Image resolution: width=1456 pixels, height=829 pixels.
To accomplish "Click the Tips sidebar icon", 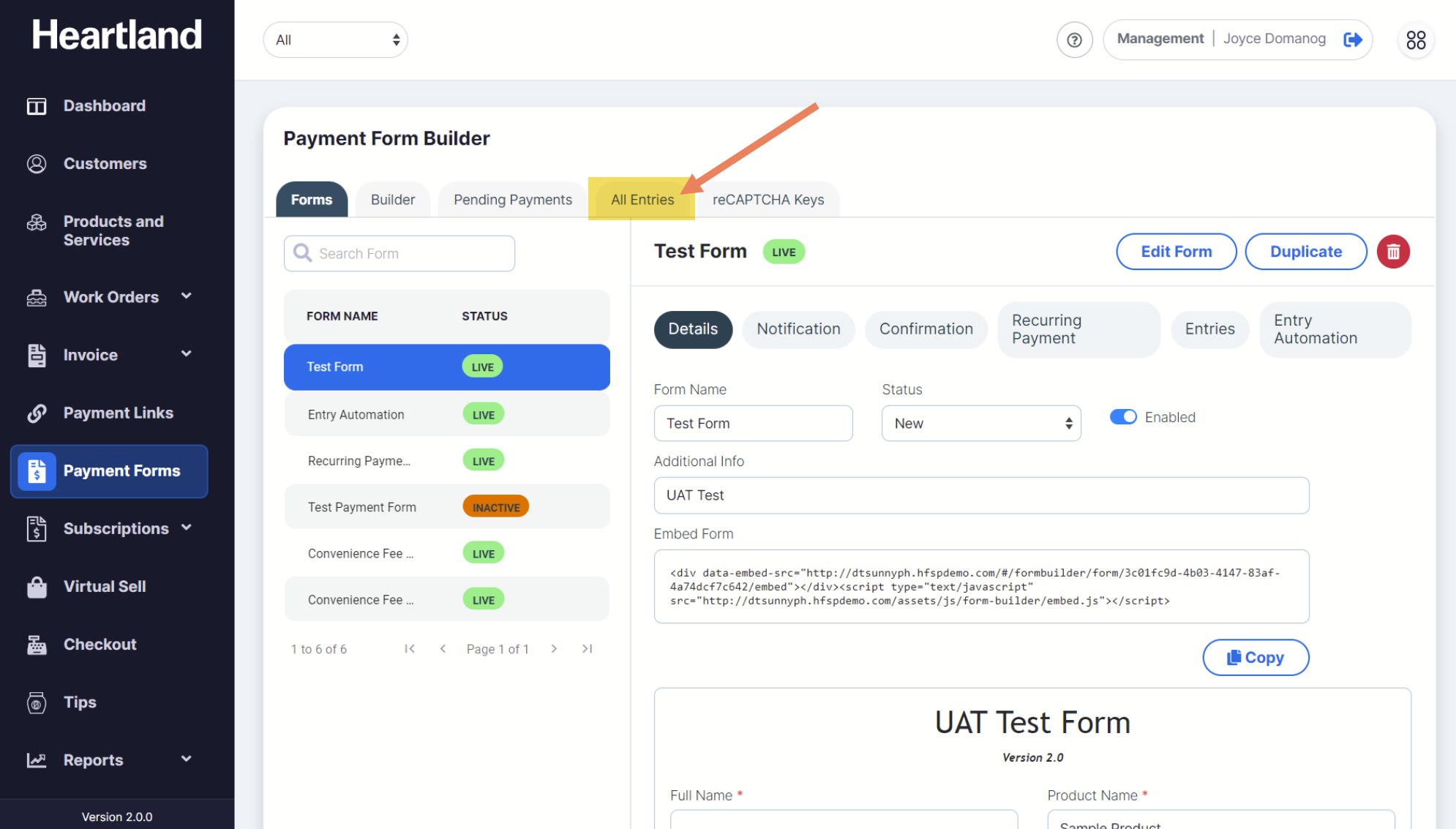I will point(37,702).
